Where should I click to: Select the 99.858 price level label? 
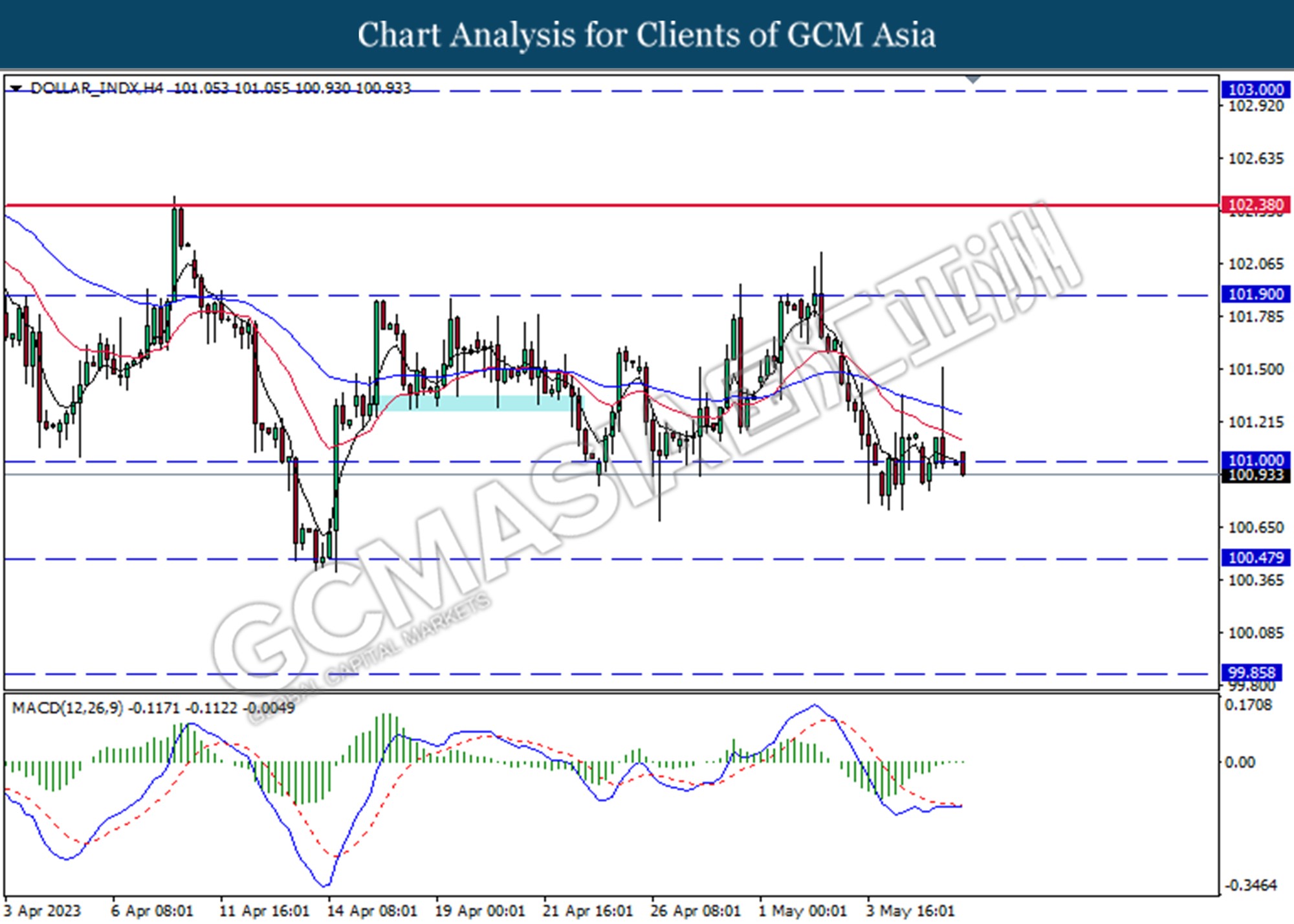1251,673
